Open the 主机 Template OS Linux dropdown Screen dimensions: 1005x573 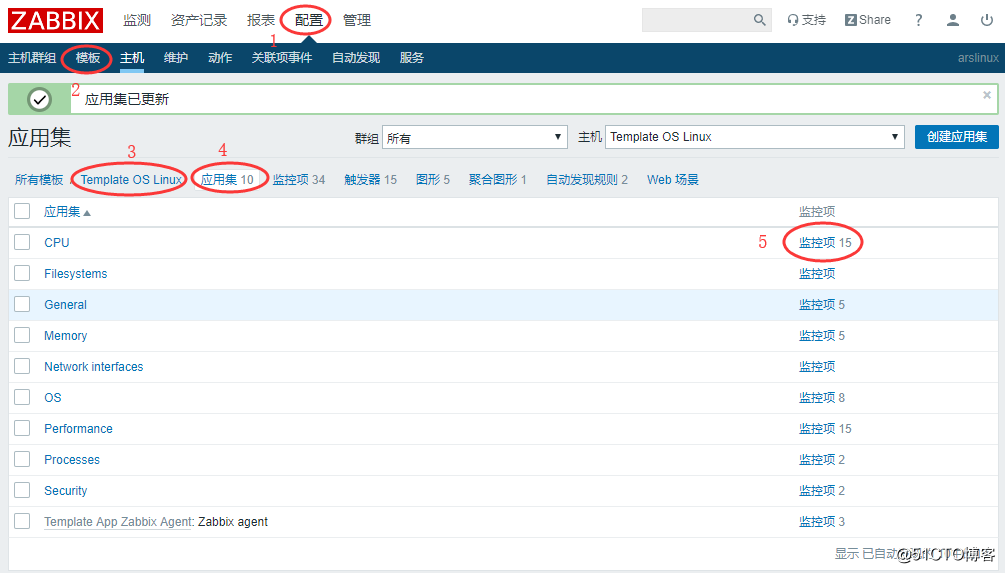tap(754, 137)
